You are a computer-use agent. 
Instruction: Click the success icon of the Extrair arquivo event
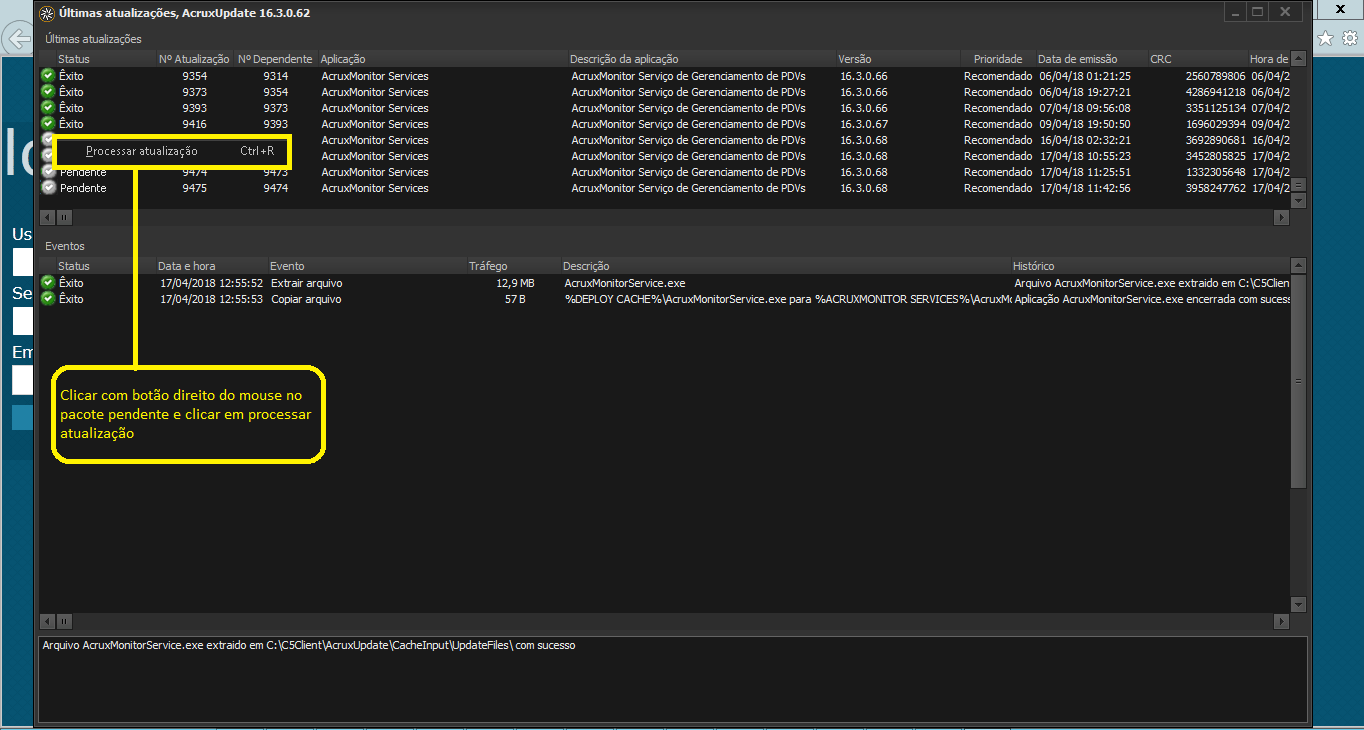point(48,283)
